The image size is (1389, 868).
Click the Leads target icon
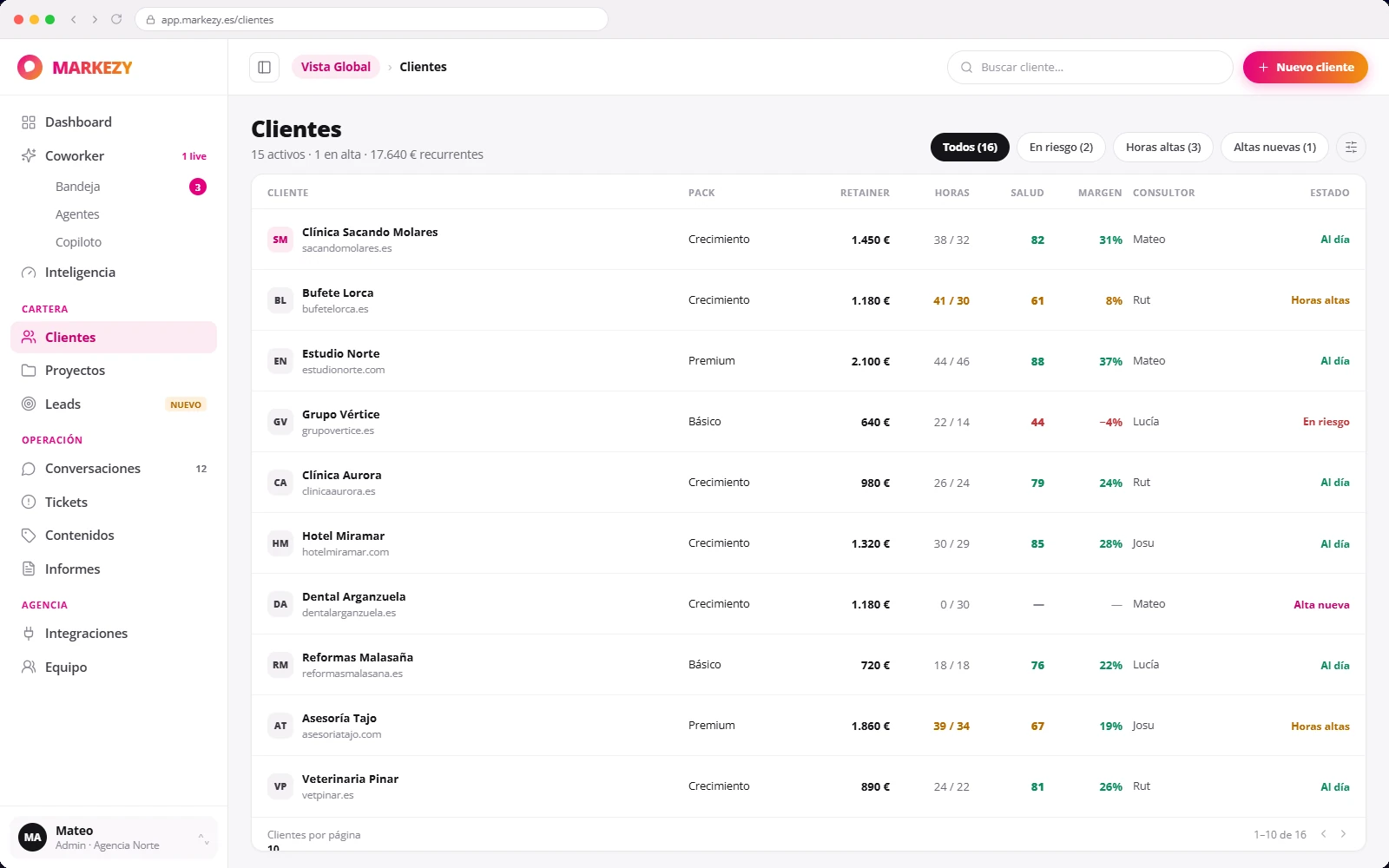pyautogui.click(x=29, y=404)
